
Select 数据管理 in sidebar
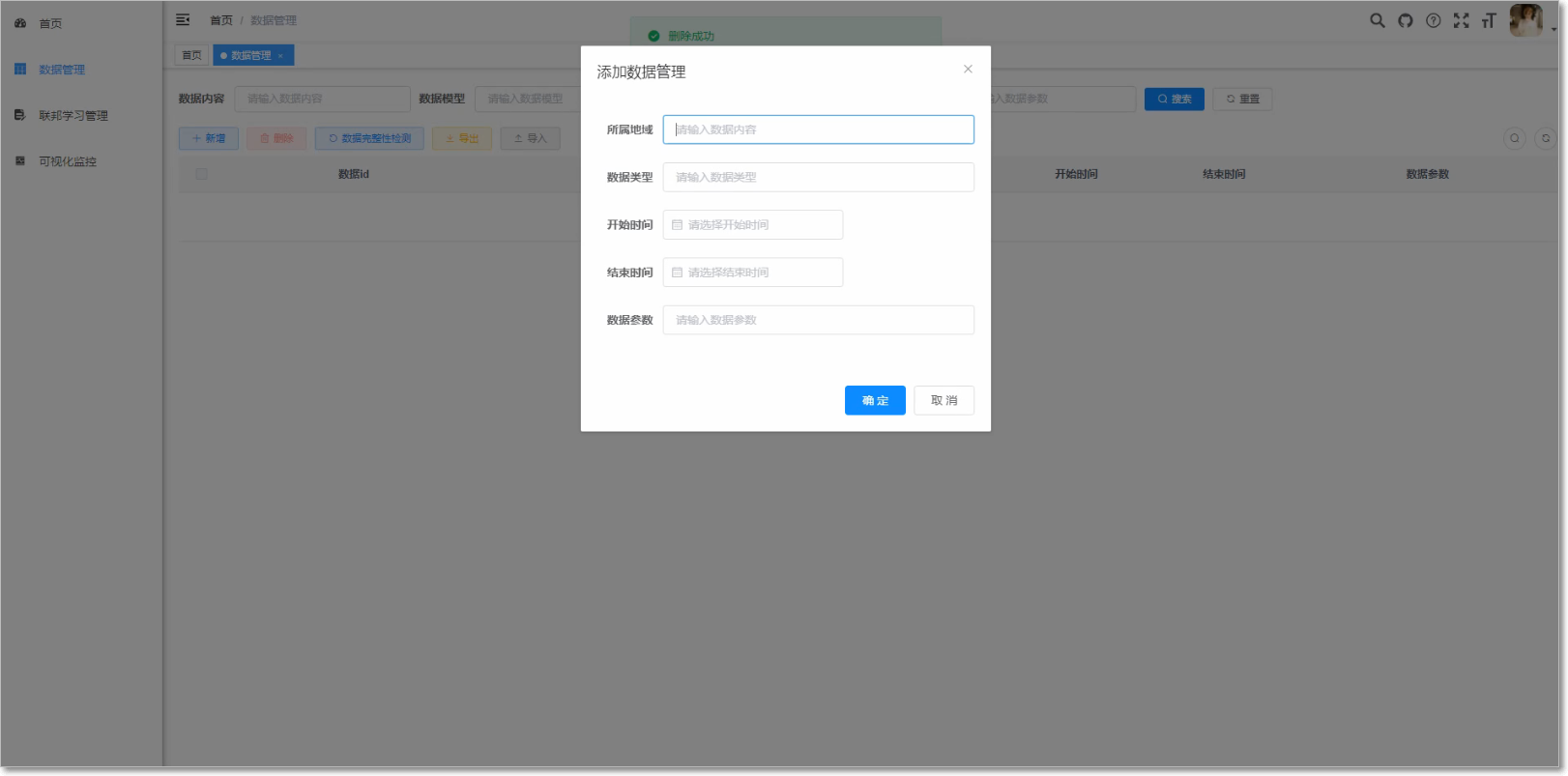[x=62, y=70]
